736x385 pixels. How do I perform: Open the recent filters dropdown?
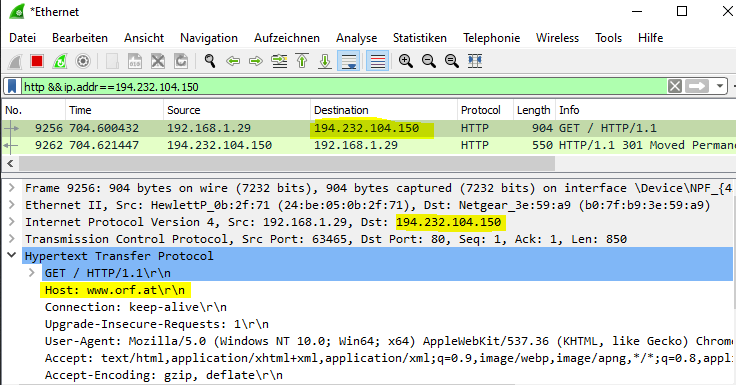tap(720, 86)
